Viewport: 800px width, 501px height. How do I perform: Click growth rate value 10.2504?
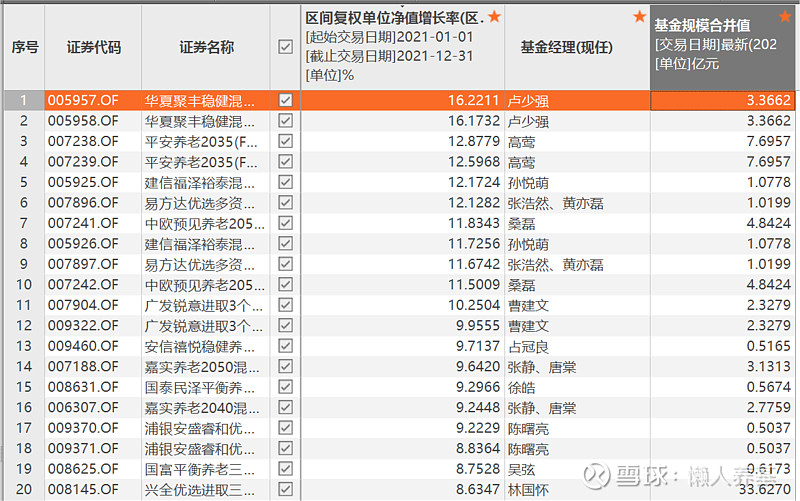474,305
